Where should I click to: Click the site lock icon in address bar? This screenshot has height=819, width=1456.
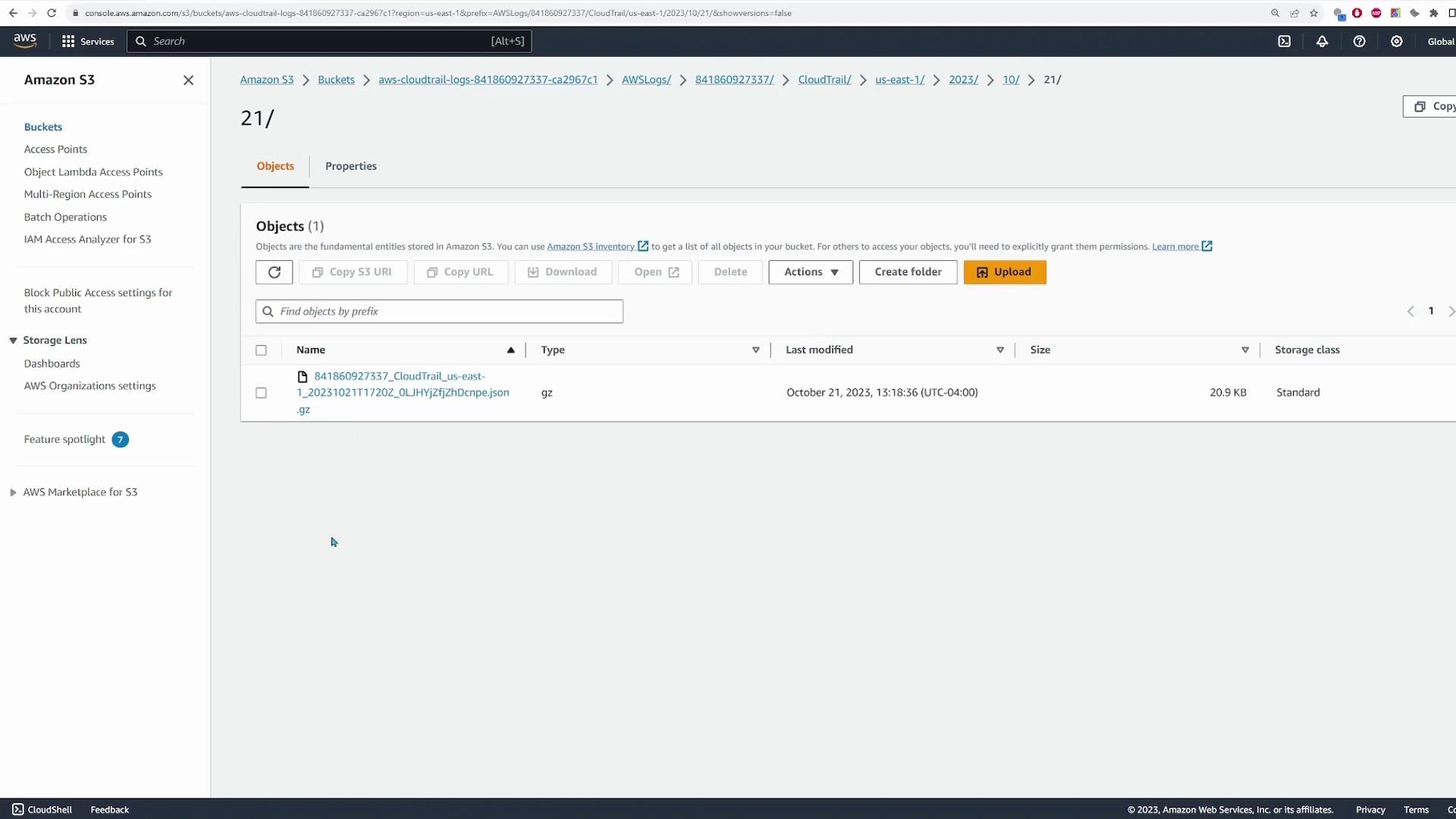click(75, 13)
